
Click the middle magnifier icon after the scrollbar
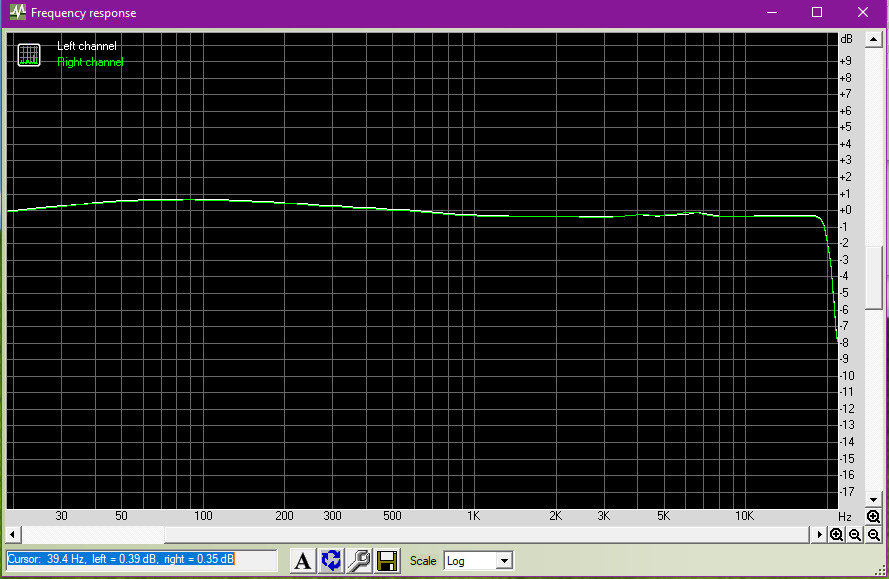(x=855, y=535)
